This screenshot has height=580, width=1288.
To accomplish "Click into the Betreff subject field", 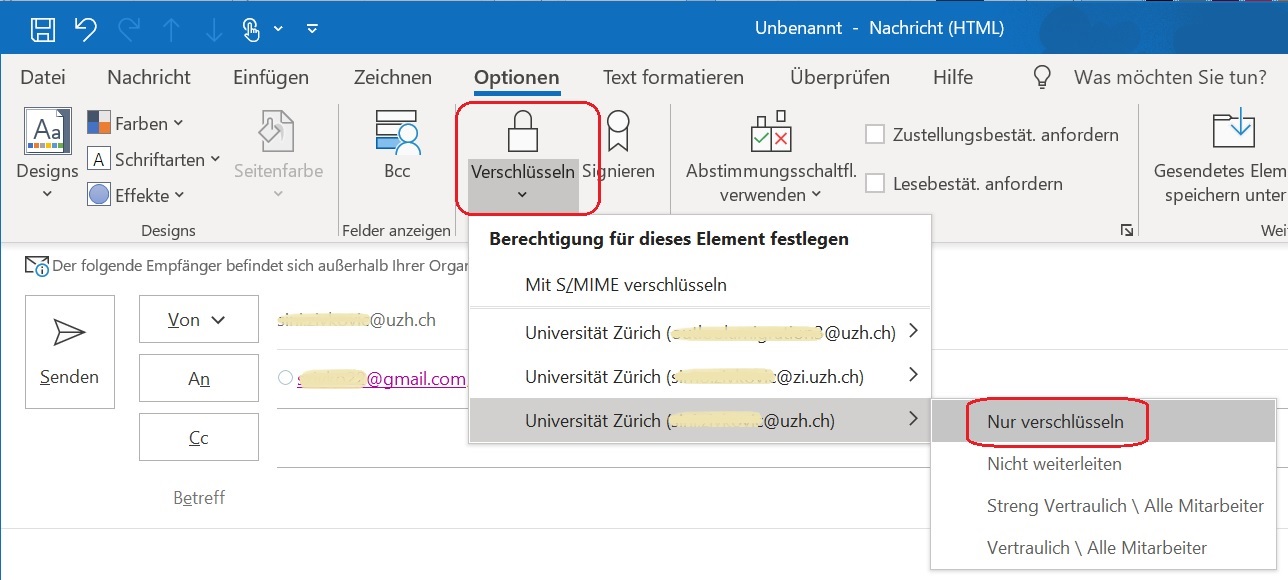I will click(x=700, y=497).
